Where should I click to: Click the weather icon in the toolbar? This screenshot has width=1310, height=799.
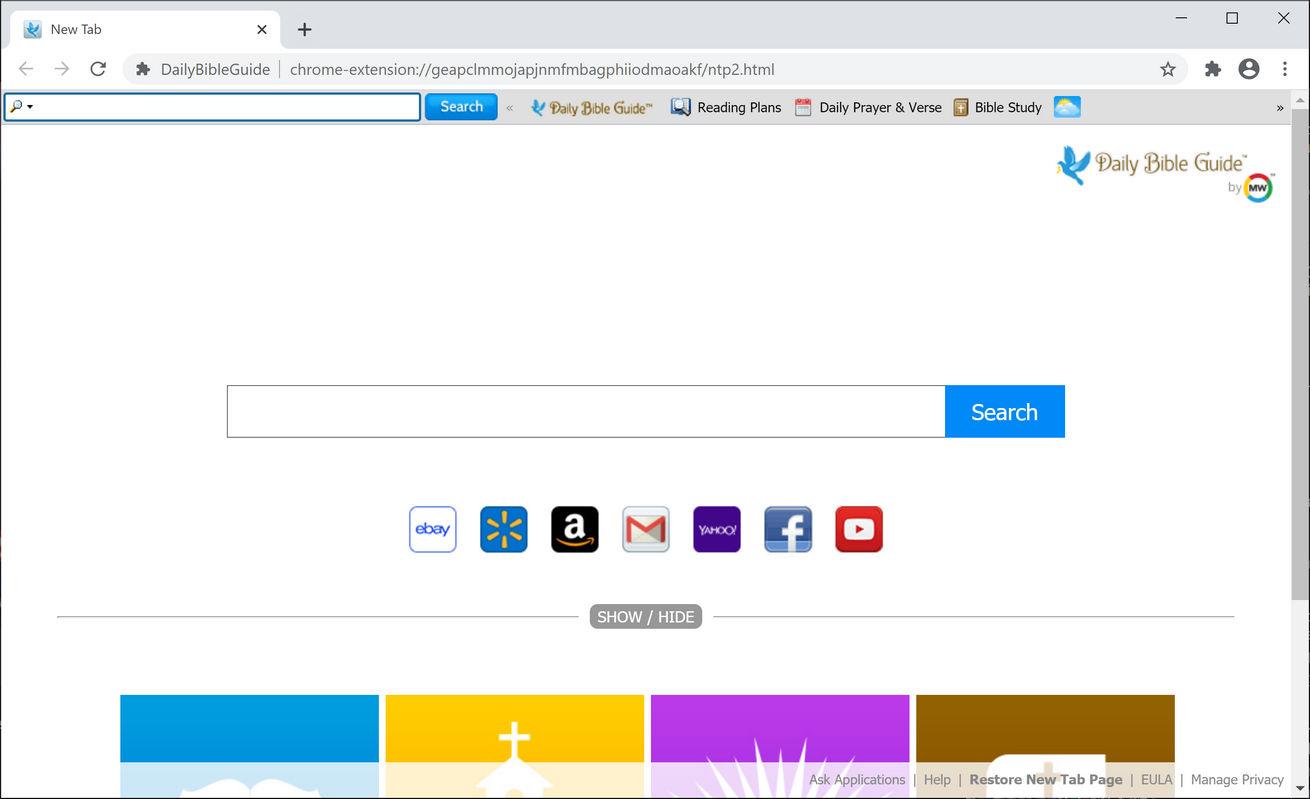pyautogui.click(x=1067, y=107)
